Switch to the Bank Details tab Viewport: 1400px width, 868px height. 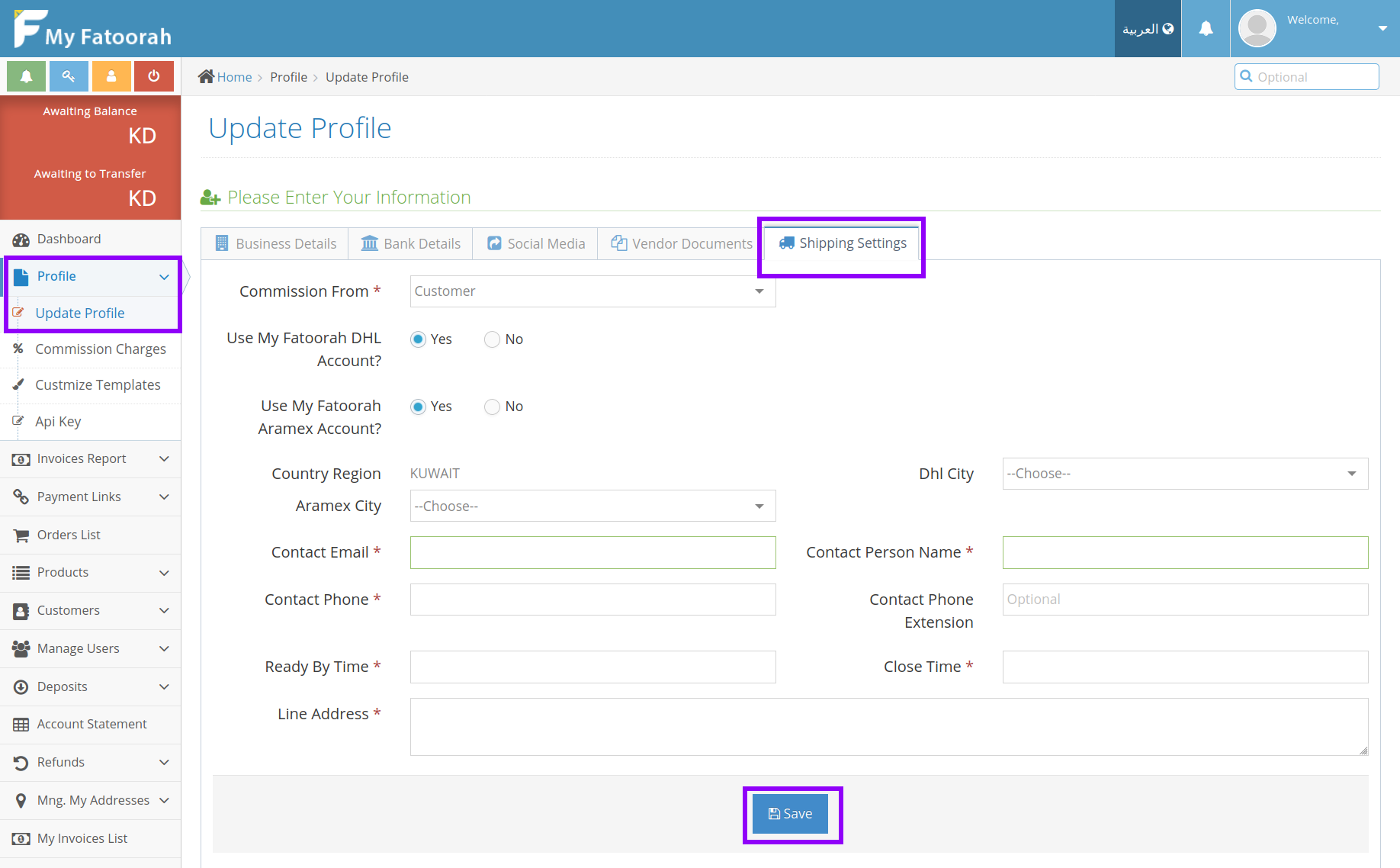(411, 243)
